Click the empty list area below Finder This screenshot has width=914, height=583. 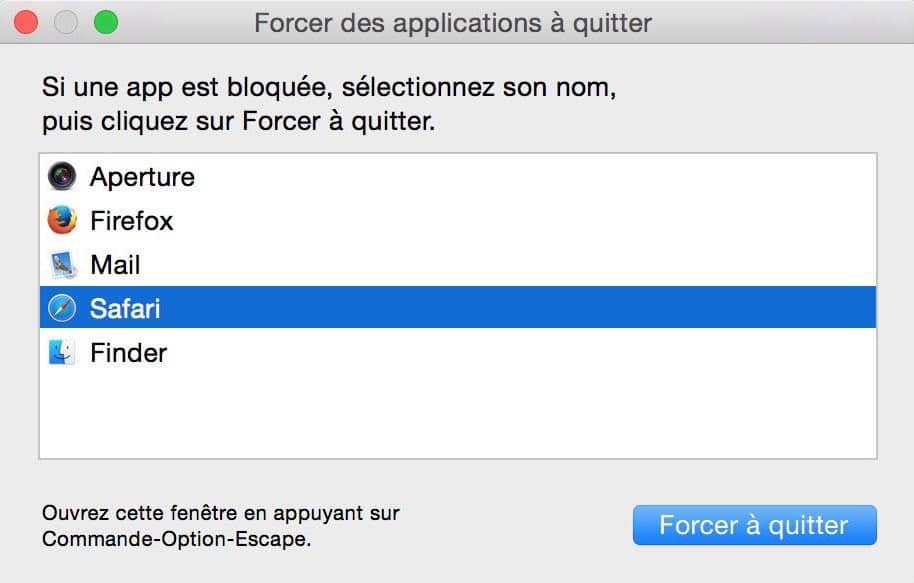[x=458, y=415]
